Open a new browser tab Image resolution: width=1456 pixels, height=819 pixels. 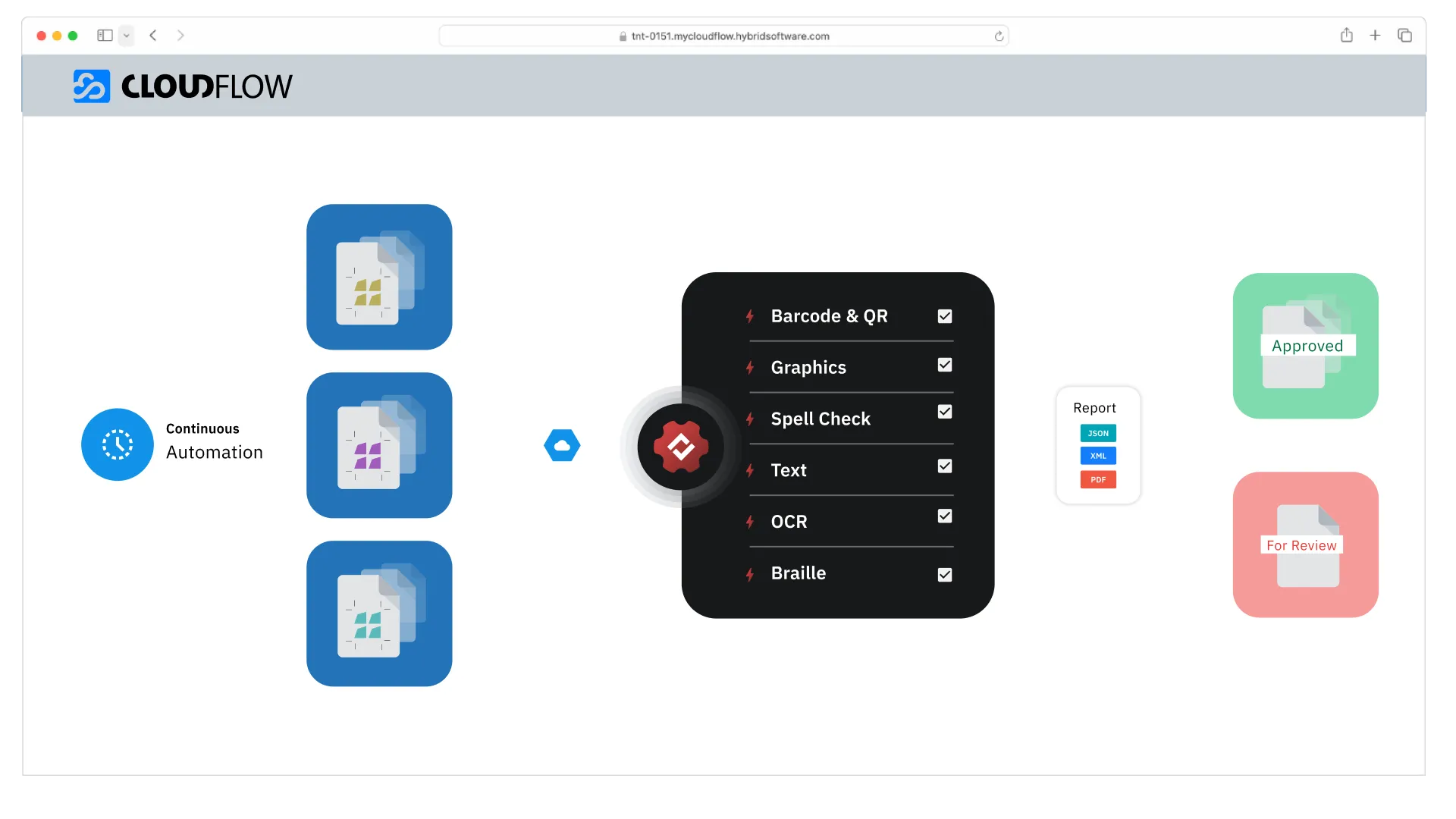coord(1375,35)
